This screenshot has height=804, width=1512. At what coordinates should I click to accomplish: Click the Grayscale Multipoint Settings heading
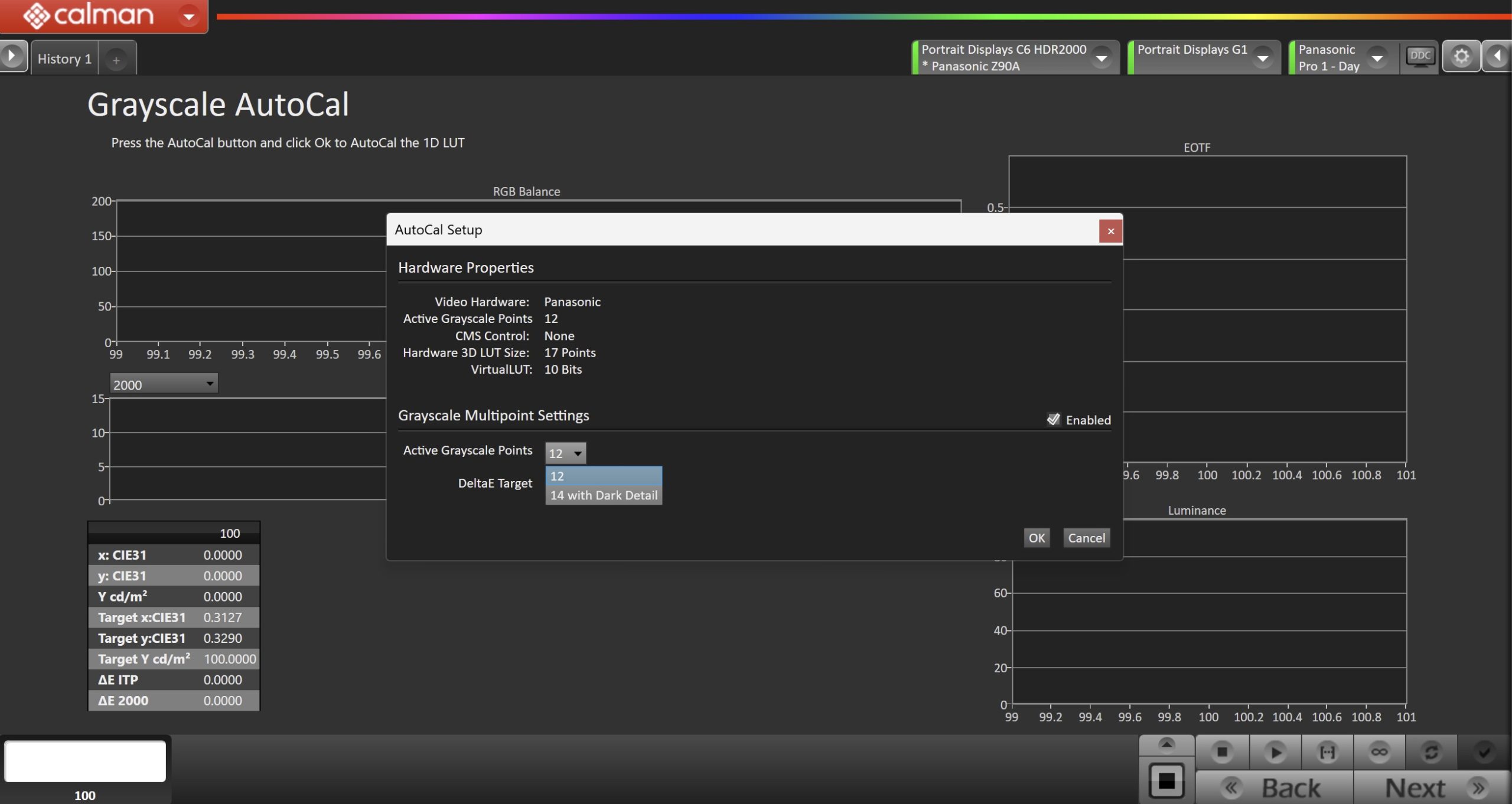point(493,416)
